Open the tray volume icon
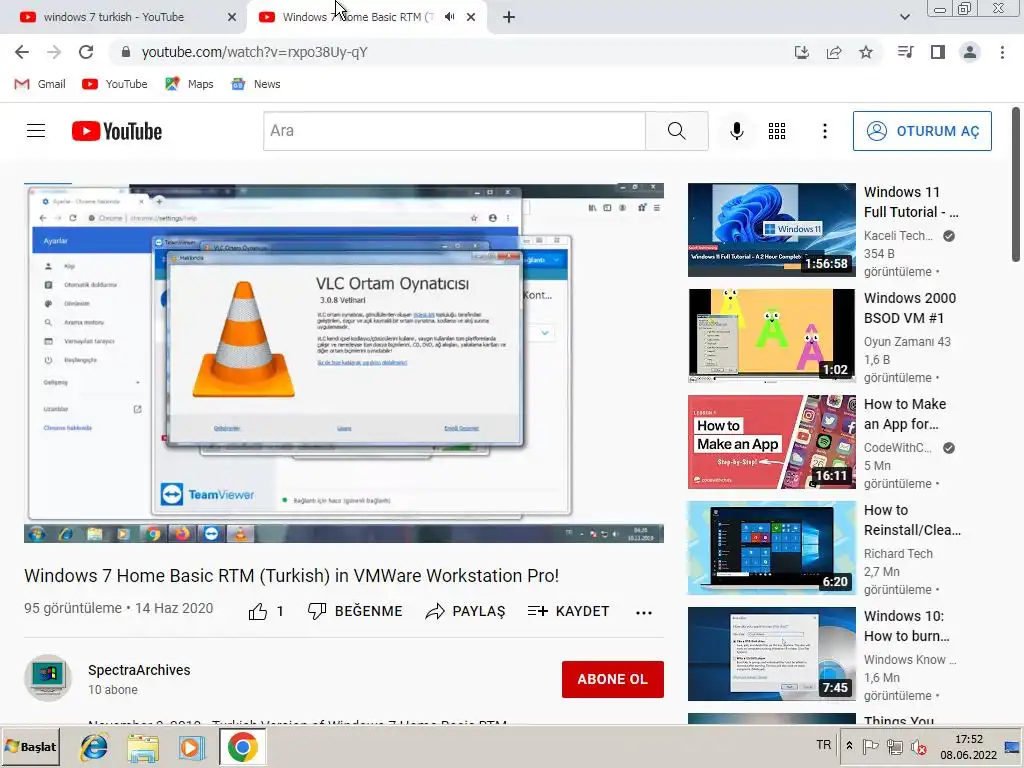 919,747
